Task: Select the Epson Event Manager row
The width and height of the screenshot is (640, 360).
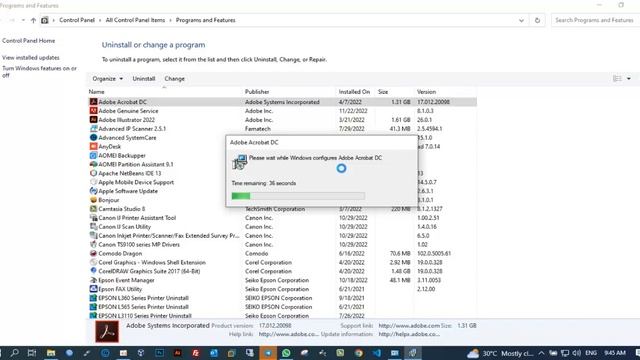Action: pyautogui.click(x=282, y=280)
